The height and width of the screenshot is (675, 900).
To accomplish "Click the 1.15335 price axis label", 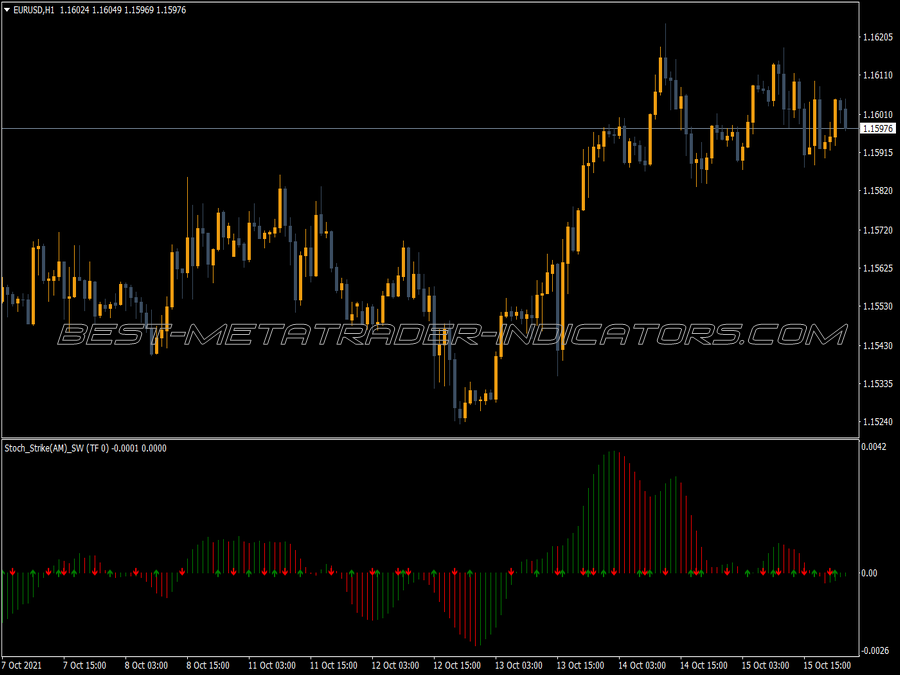I will (x=878, y=383).
